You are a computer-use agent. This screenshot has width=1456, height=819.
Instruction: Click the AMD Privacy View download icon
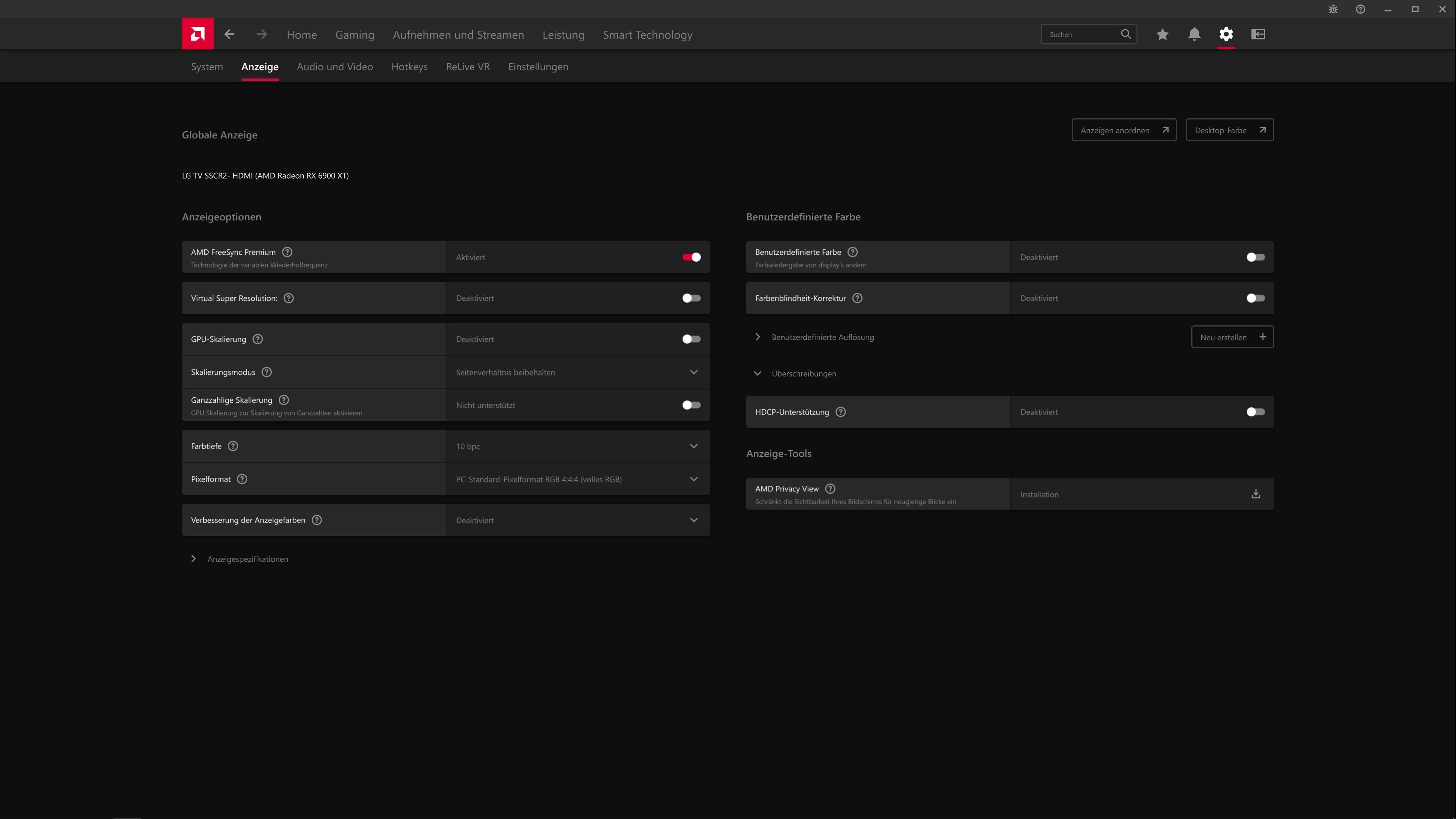click(x=1255, y=494)
